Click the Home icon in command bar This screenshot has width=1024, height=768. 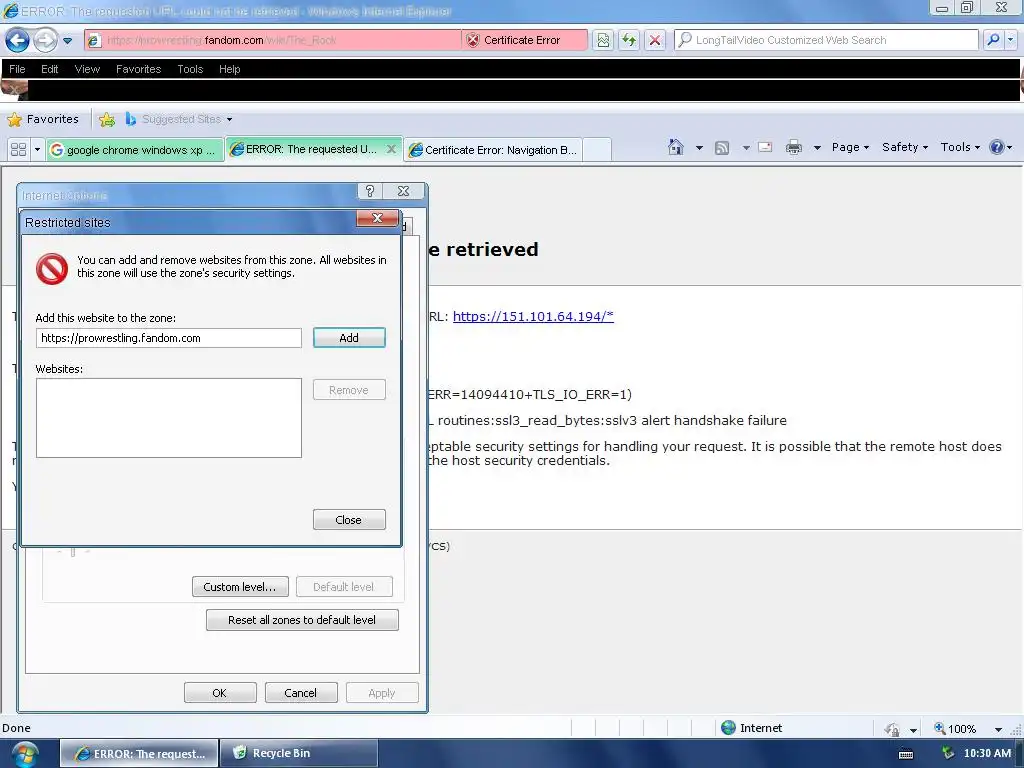(676, 147)
